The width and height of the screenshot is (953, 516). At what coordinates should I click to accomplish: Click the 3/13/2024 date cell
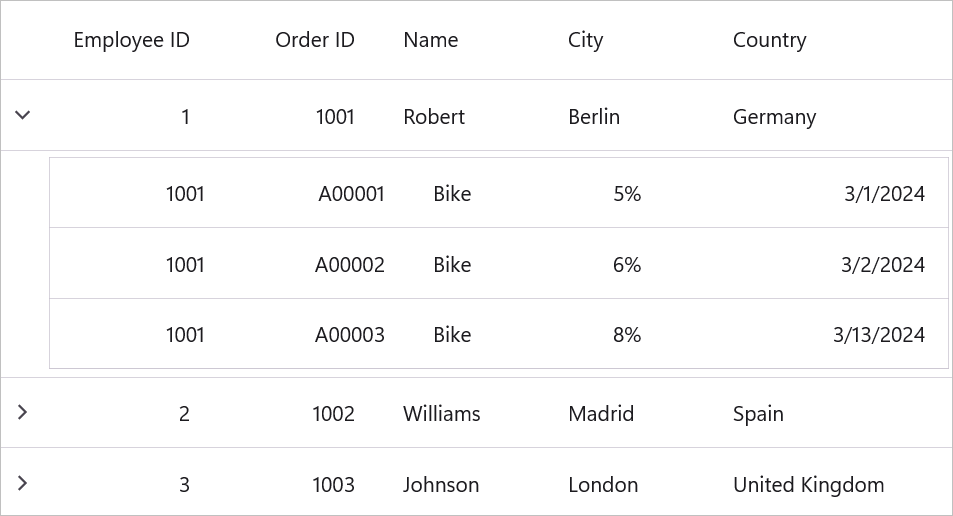[x=878, y=335]
